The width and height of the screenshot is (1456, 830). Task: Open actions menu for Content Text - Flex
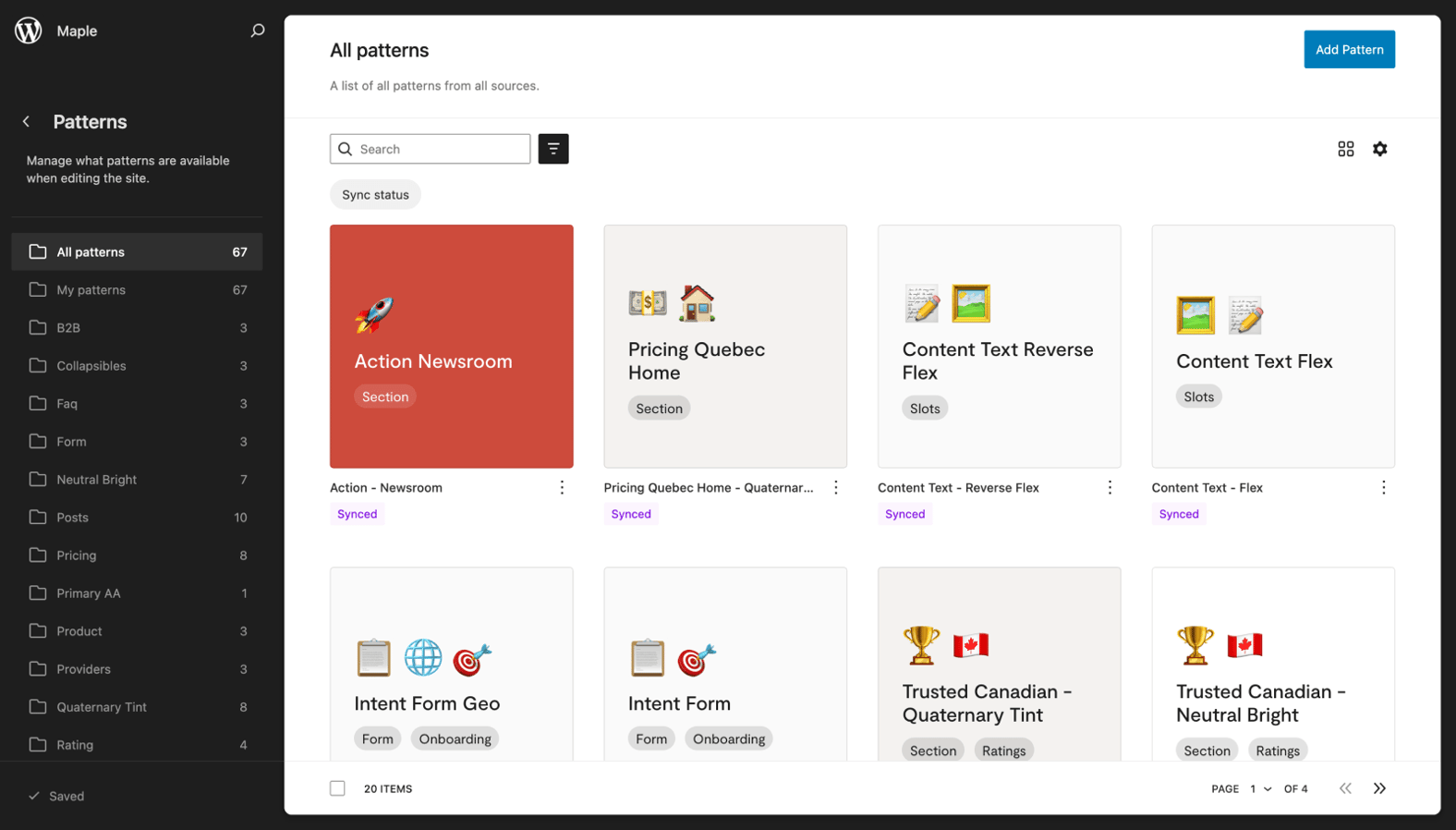pyautogui.click(x=1384, y=487)
